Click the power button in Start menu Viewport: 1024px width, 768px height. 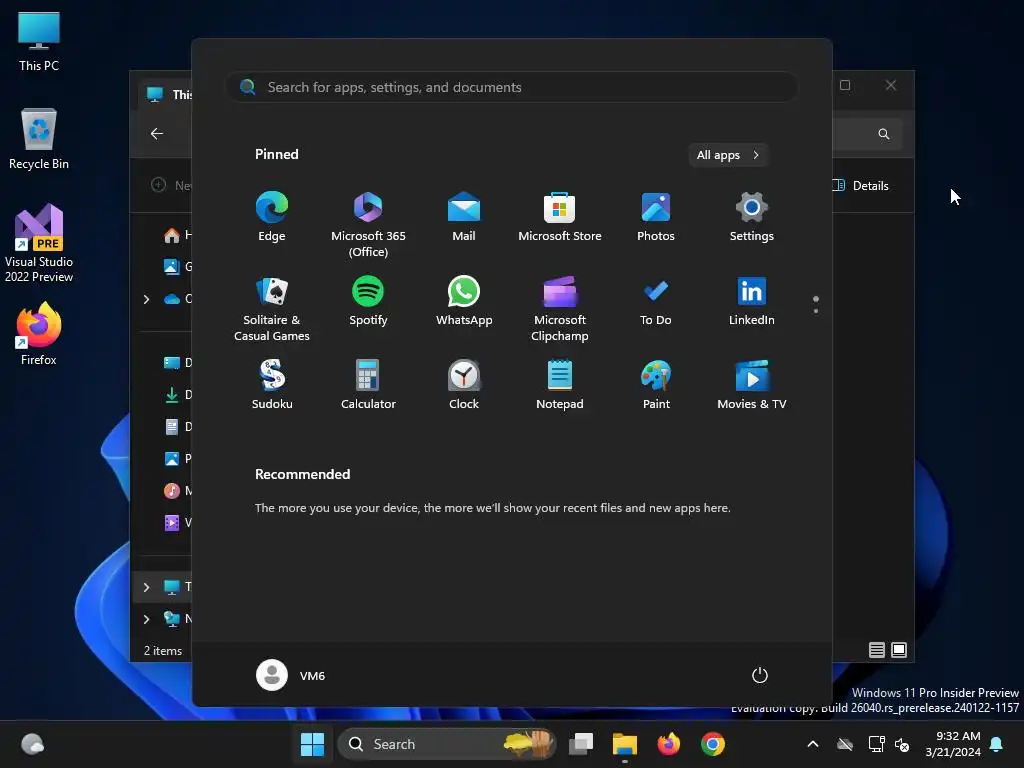tap(760, 675)
